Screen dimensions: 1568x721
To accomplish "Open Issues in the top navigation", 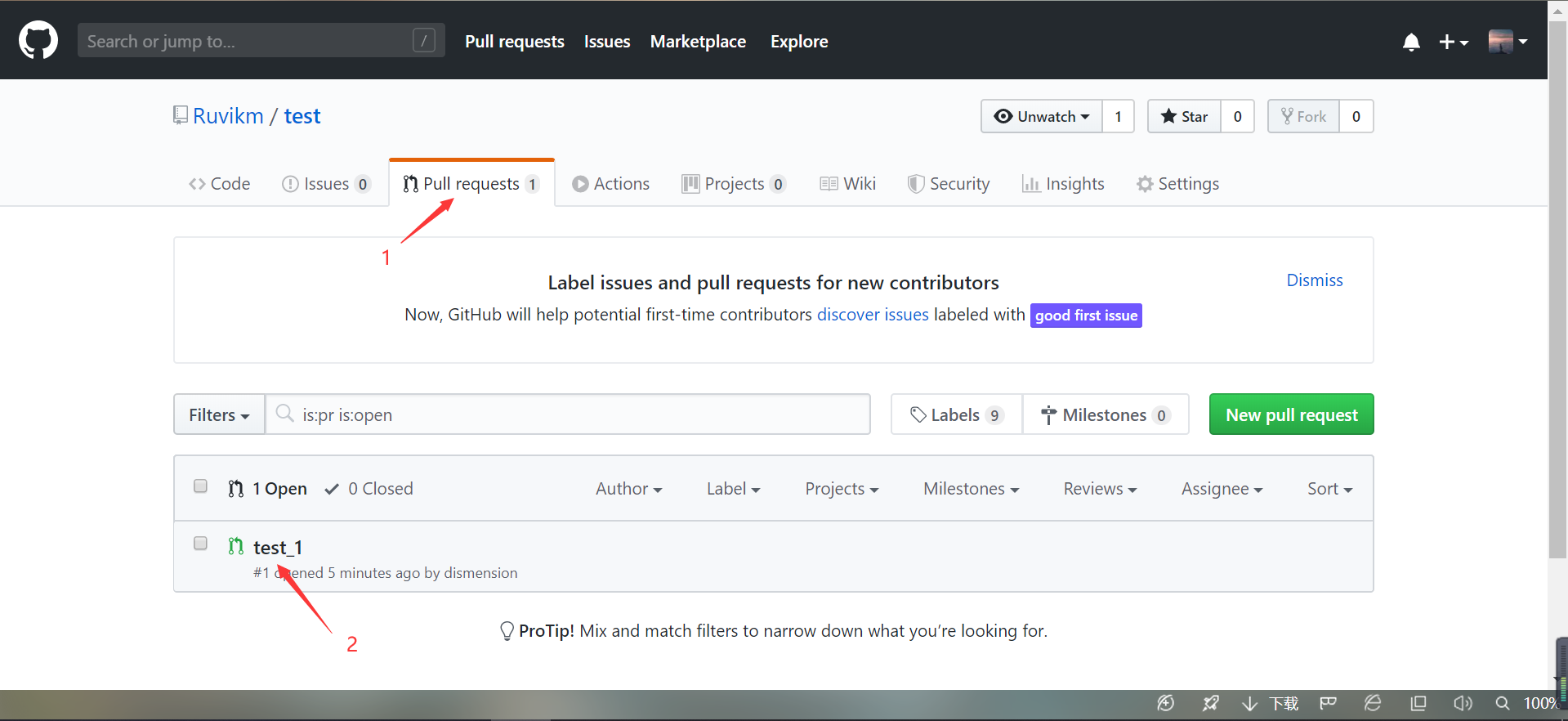I will [x=606, y=42].
